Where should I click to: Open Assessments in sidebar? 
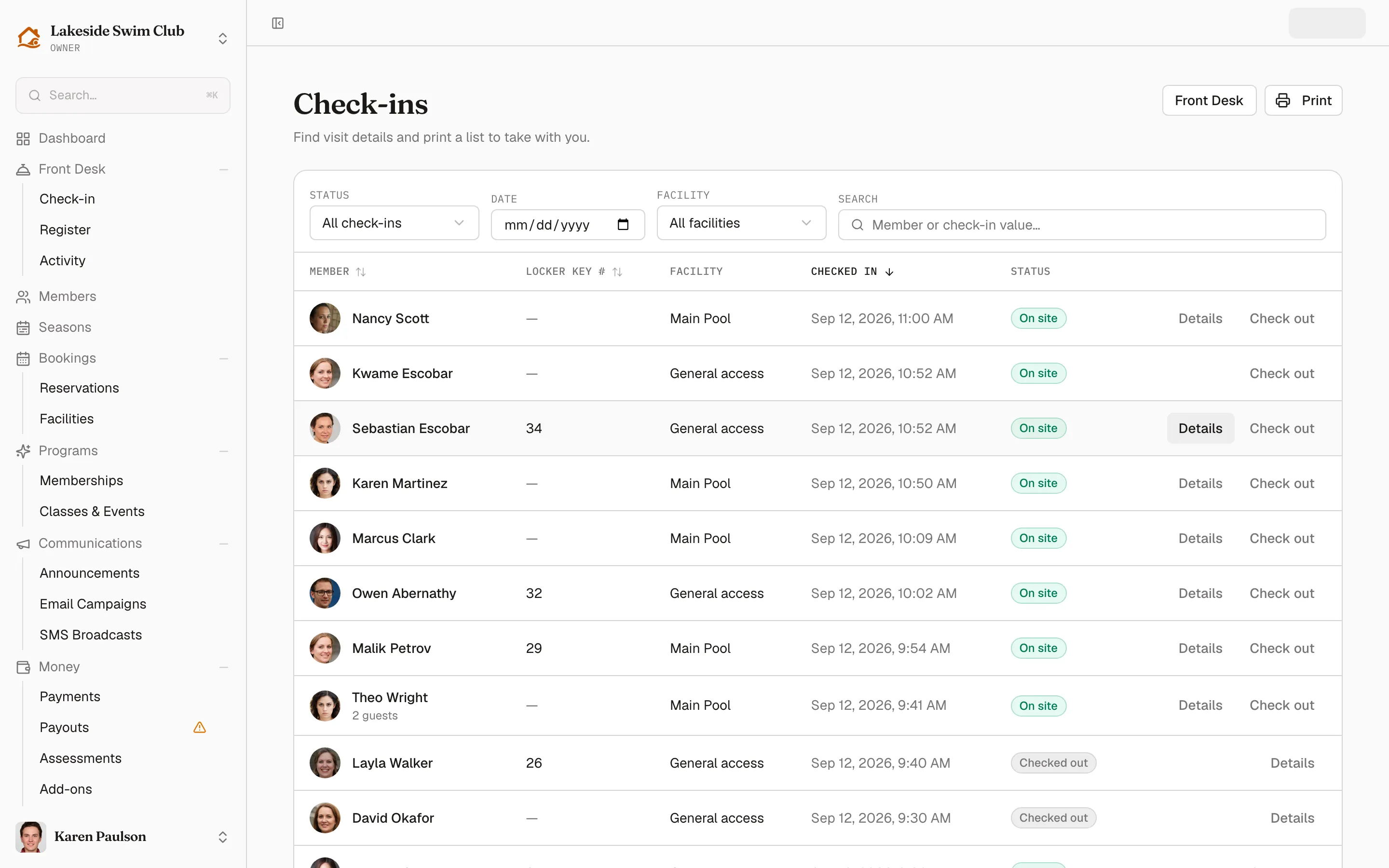click(x=81, y=759)
